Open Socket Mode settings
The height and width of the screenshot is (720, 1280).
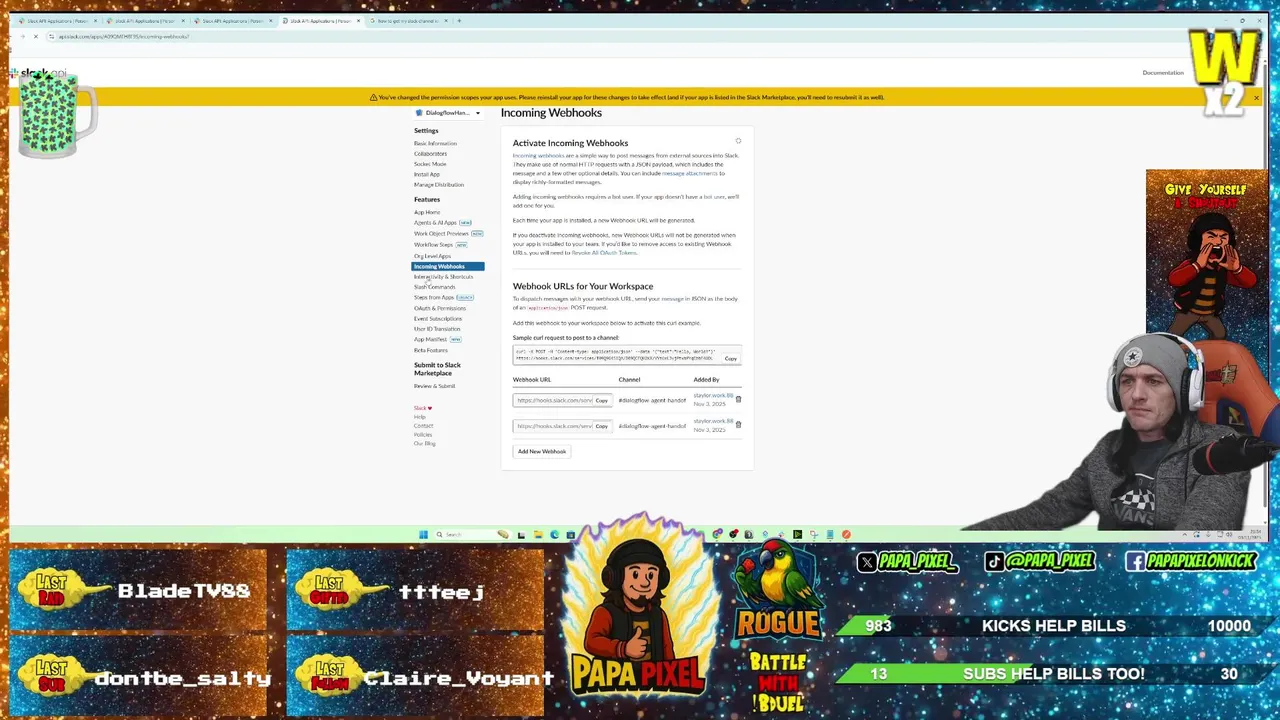point(430,164)
